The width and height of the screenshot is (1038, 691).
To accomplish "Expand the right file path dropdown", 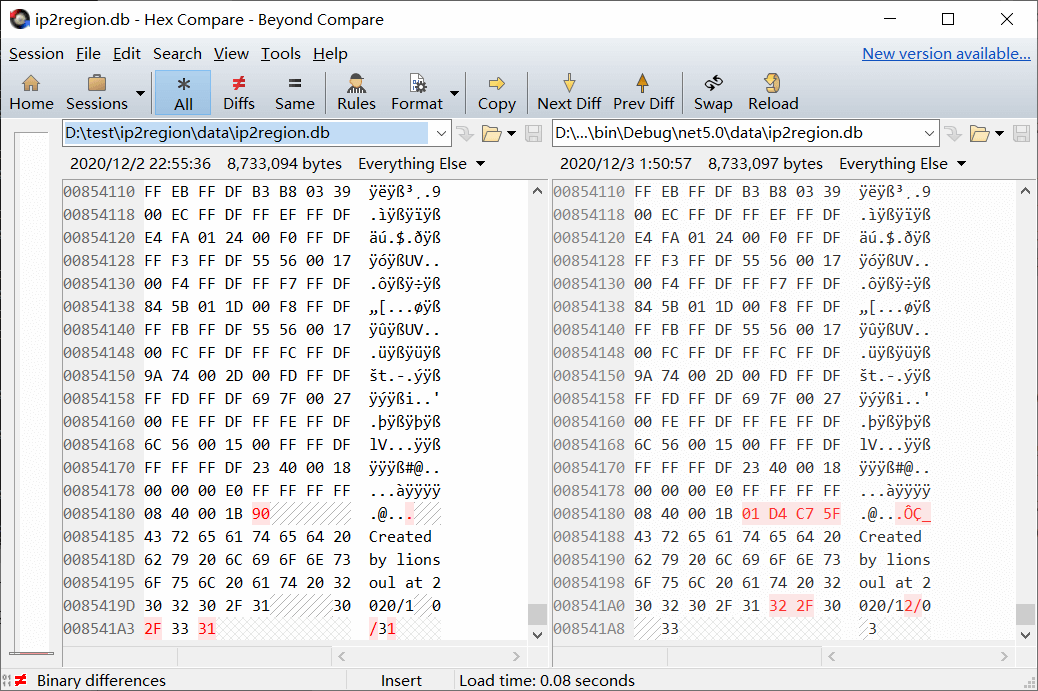I will (x=930, y=133).
